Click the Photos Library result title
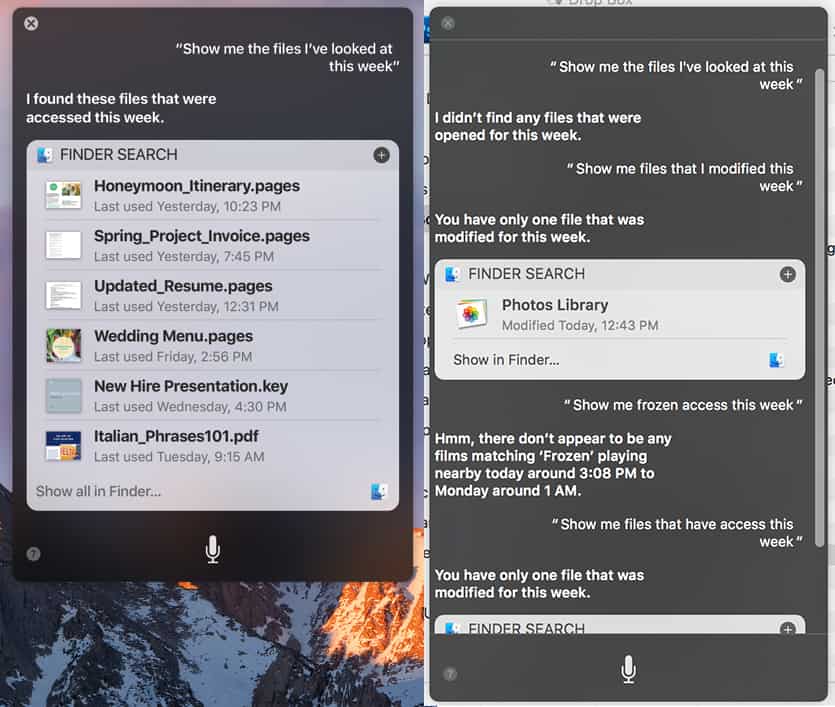This screenshot has width=835, height=707. (554, 305)
